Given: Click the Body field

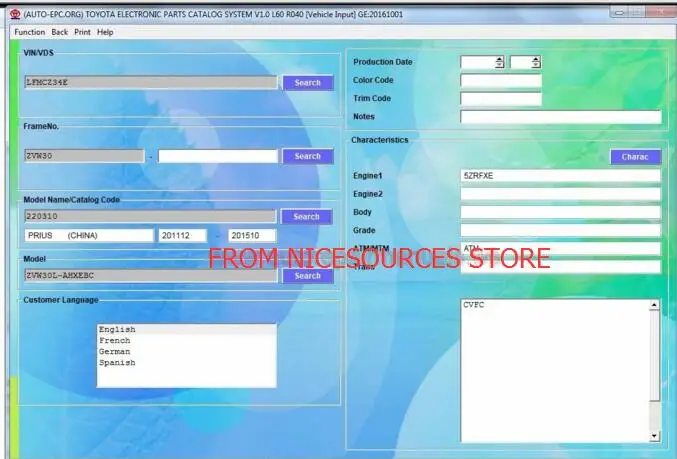Looking at the screenshot, I should click(560, 212).
